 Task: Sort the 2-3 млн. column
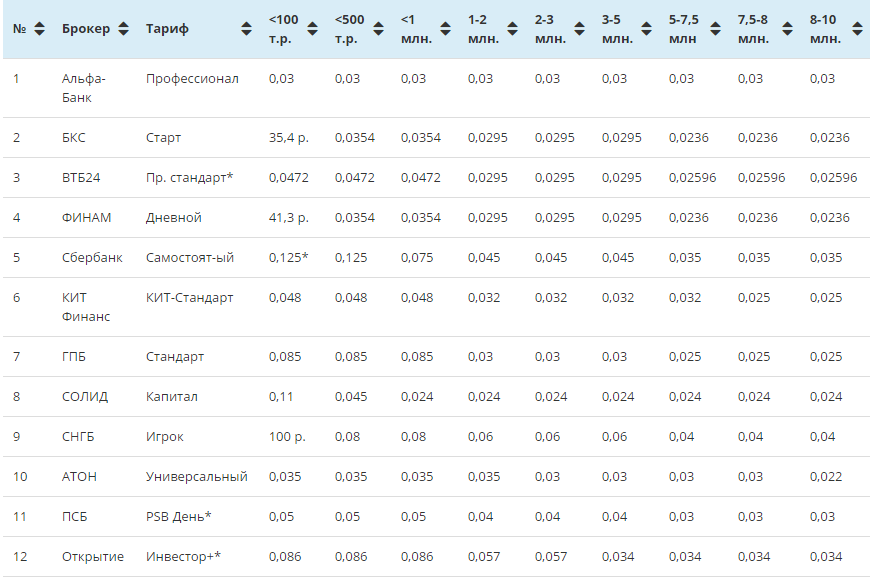click(579, 29)
